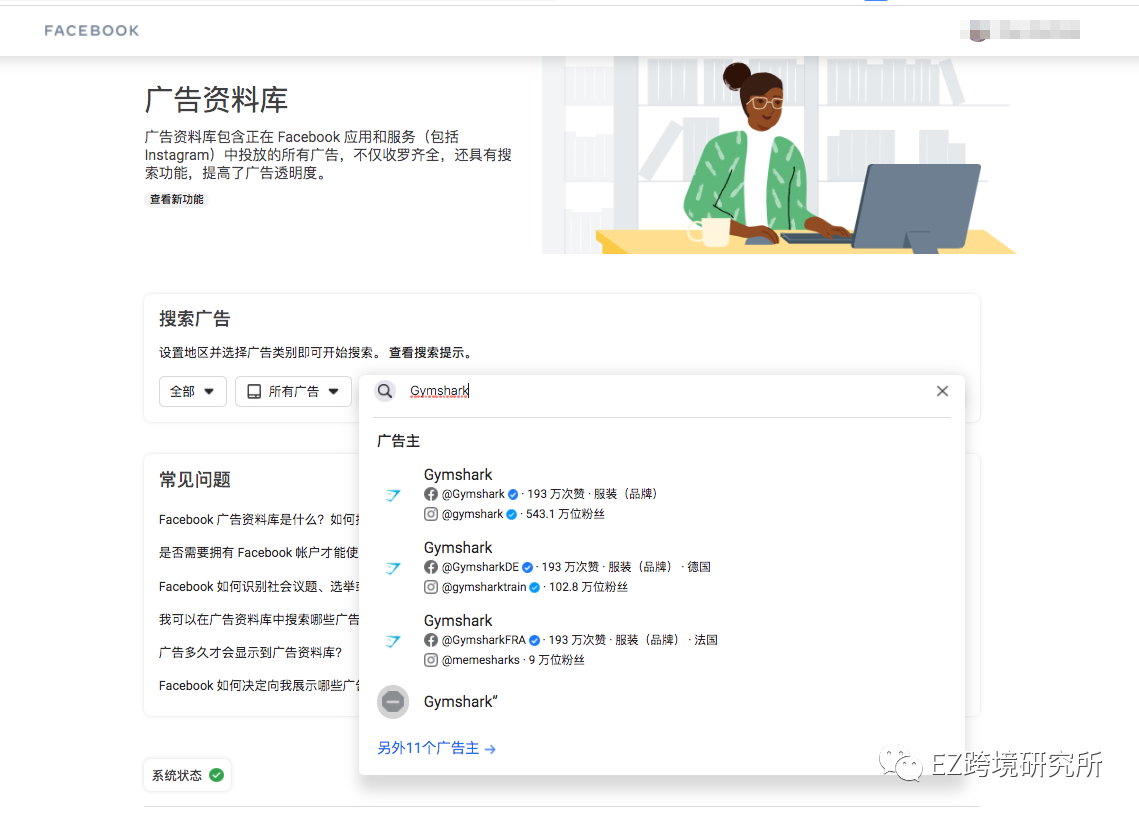Image resolution: width=1139 pixels, height=814 pixels.
Task: Click Instagram icon beside @gymsharktrain
Action: (431, 587)
